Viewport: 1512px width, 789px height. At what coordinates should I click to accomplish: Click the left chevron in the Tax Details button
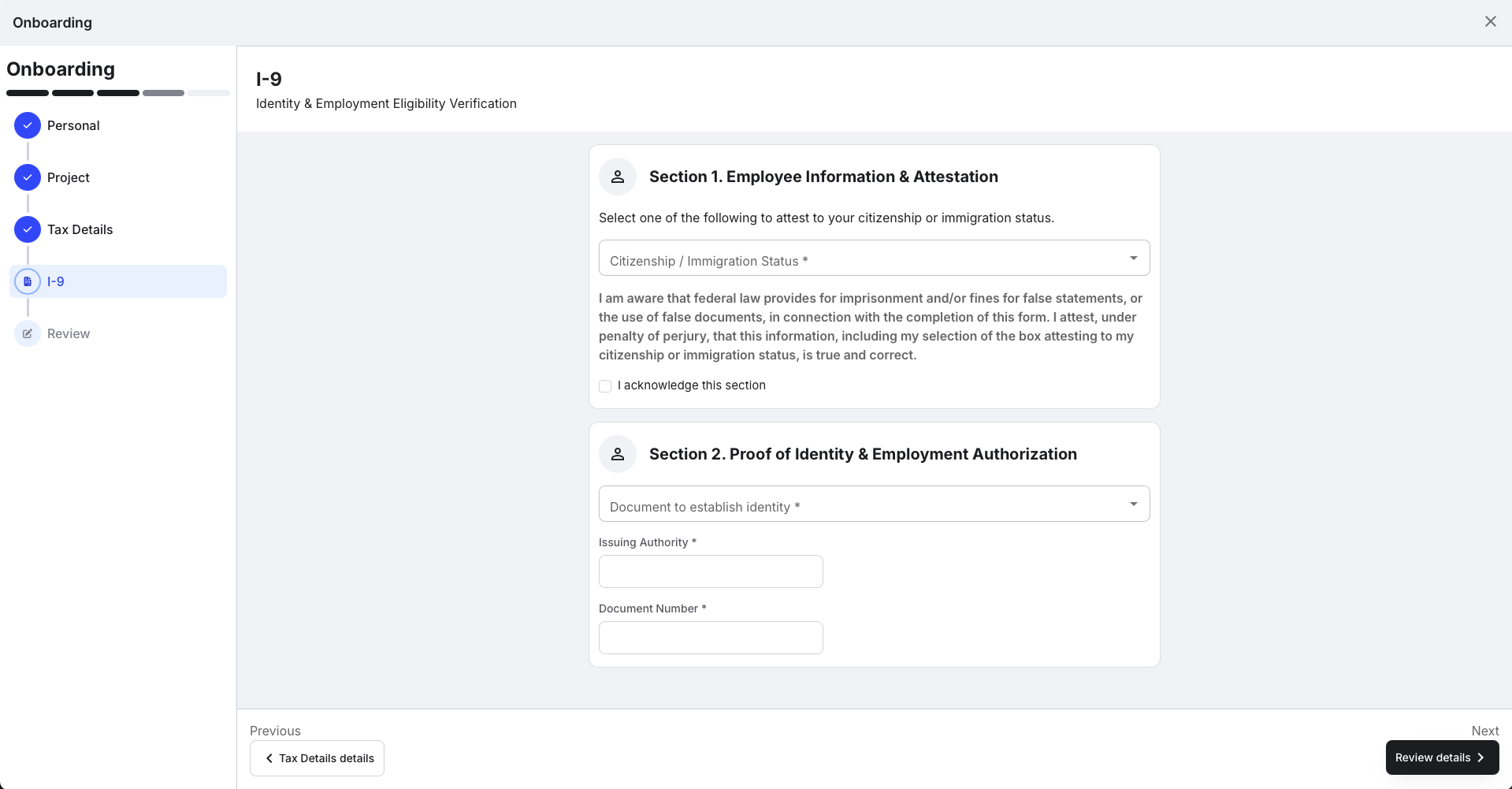coord(269,758)
